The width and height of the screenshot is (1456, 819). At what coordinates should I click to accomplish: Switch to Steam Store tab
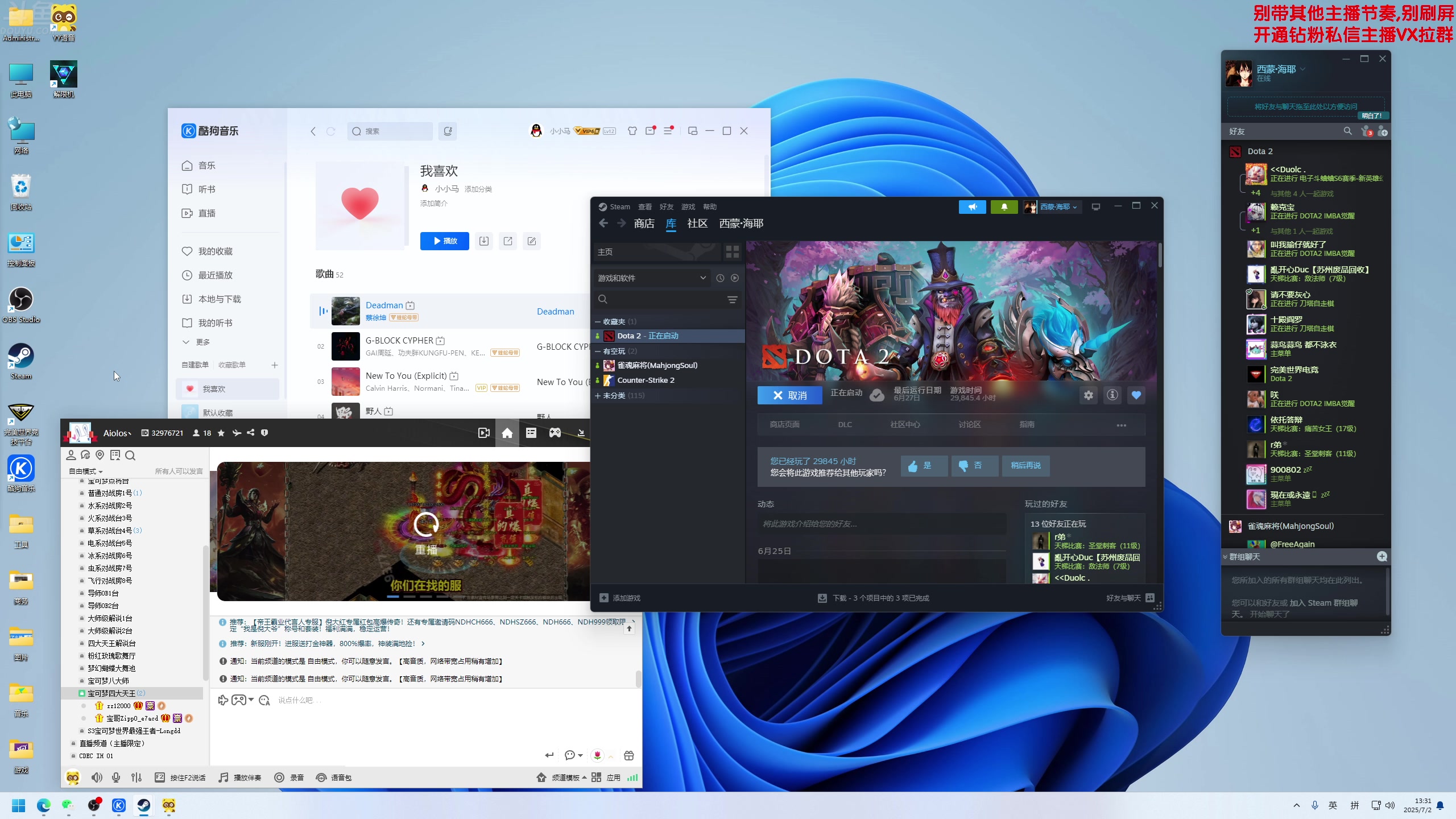(x=644, y=224)
